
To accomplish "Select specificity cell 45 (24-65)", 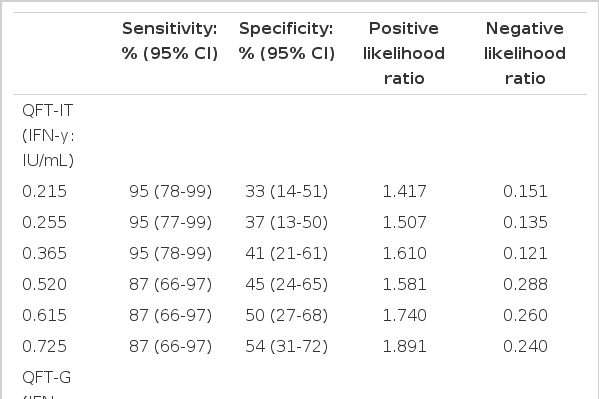I will click(x=287, y=284).
